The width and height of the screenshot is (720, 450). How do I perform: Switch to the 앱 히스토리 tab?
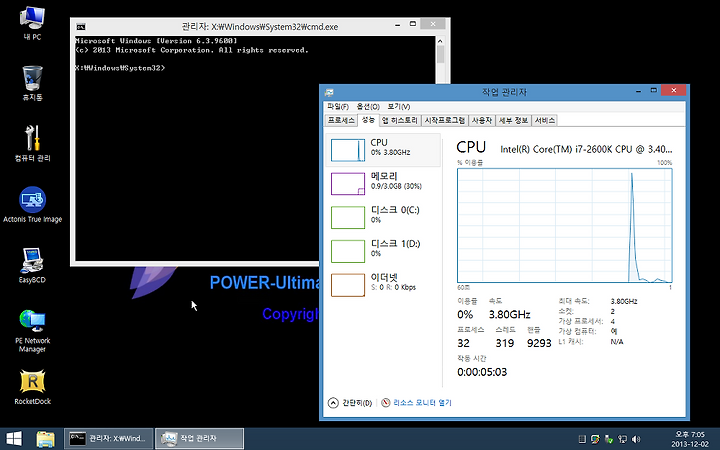pos(399,120)
